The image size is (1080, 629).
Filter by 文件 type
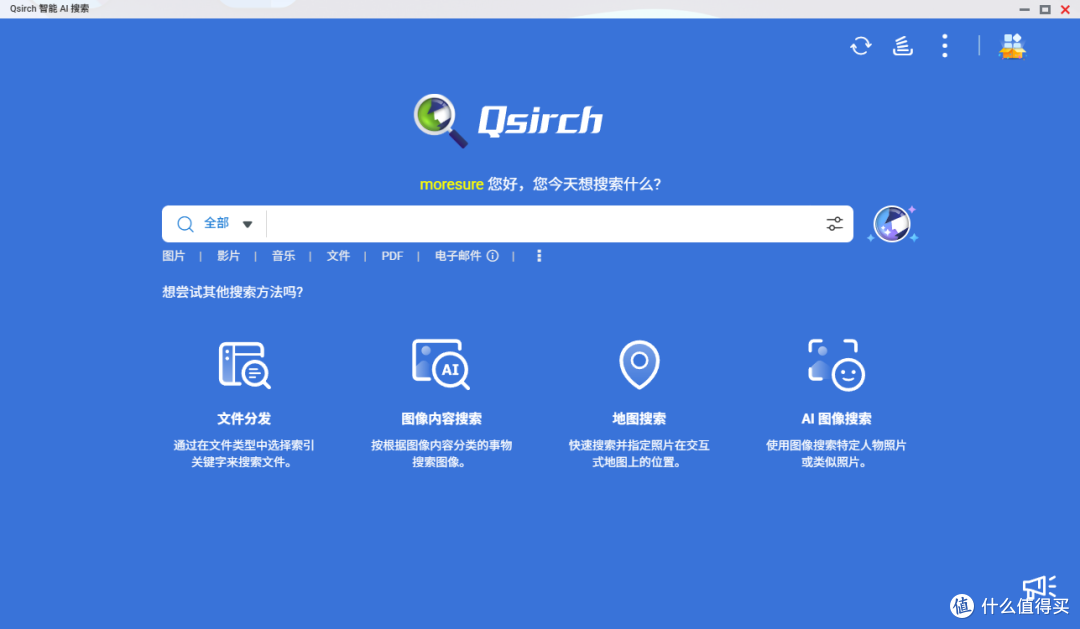coord(338,256)
